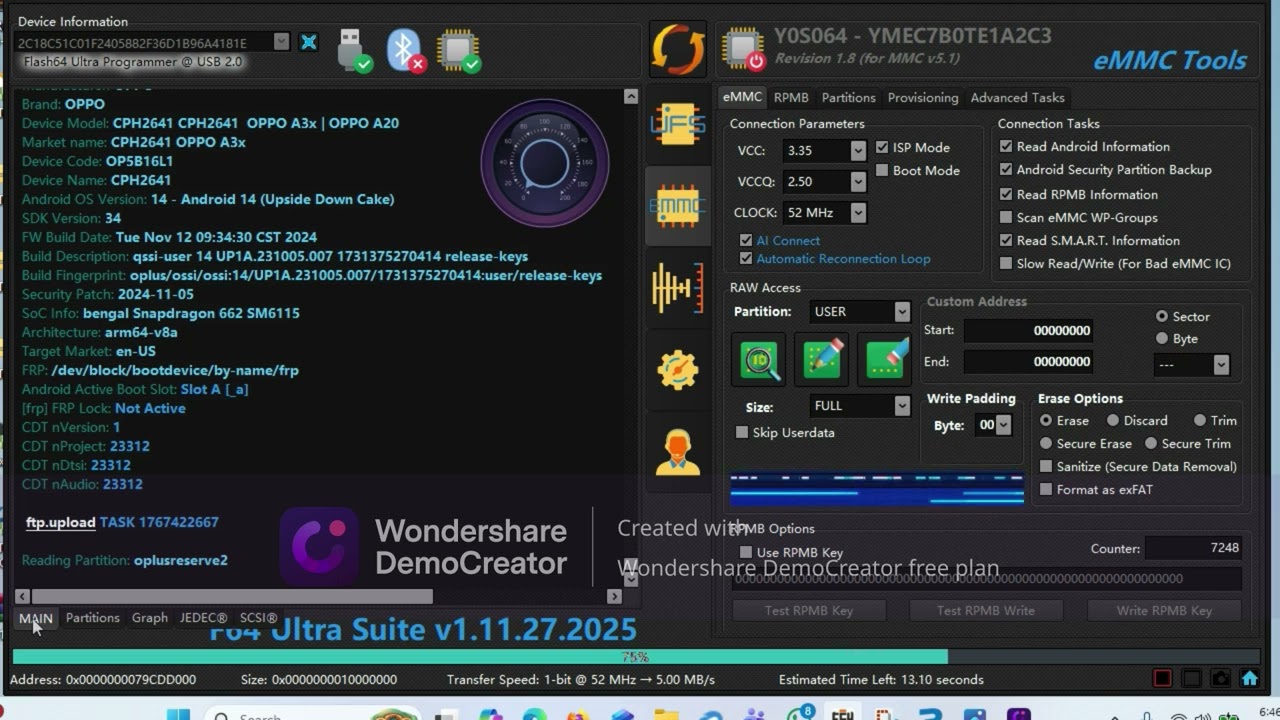Click the camera screenshot icon in status bar
Viewport: 1280px width, 720px height.
pos(1220,678)
